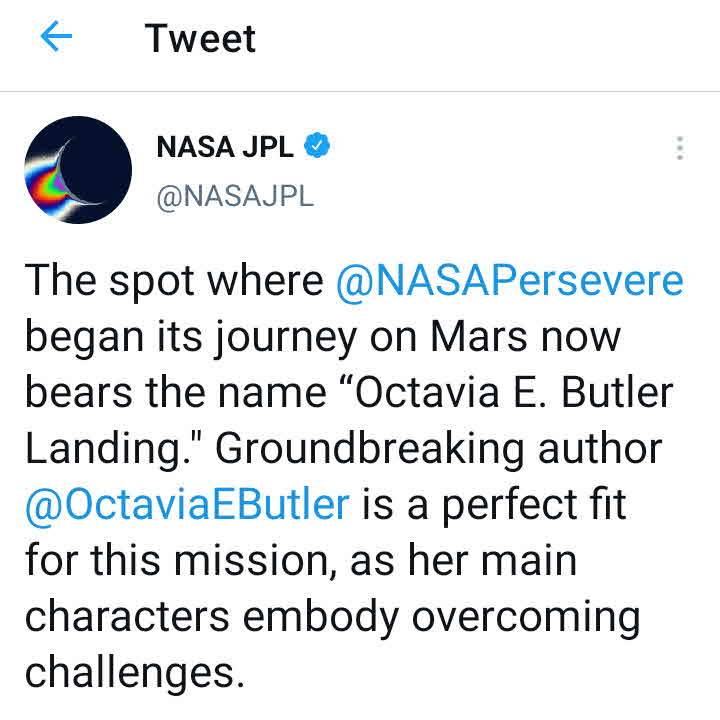Click the NASA JPL display name

click(225, 147)
